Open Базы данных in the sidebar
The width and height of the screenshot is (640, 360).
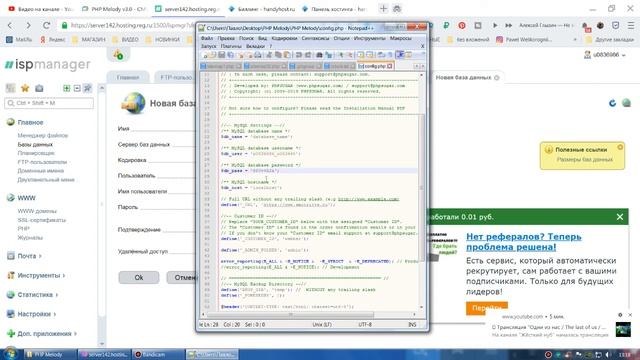click(x=35, y=144)
